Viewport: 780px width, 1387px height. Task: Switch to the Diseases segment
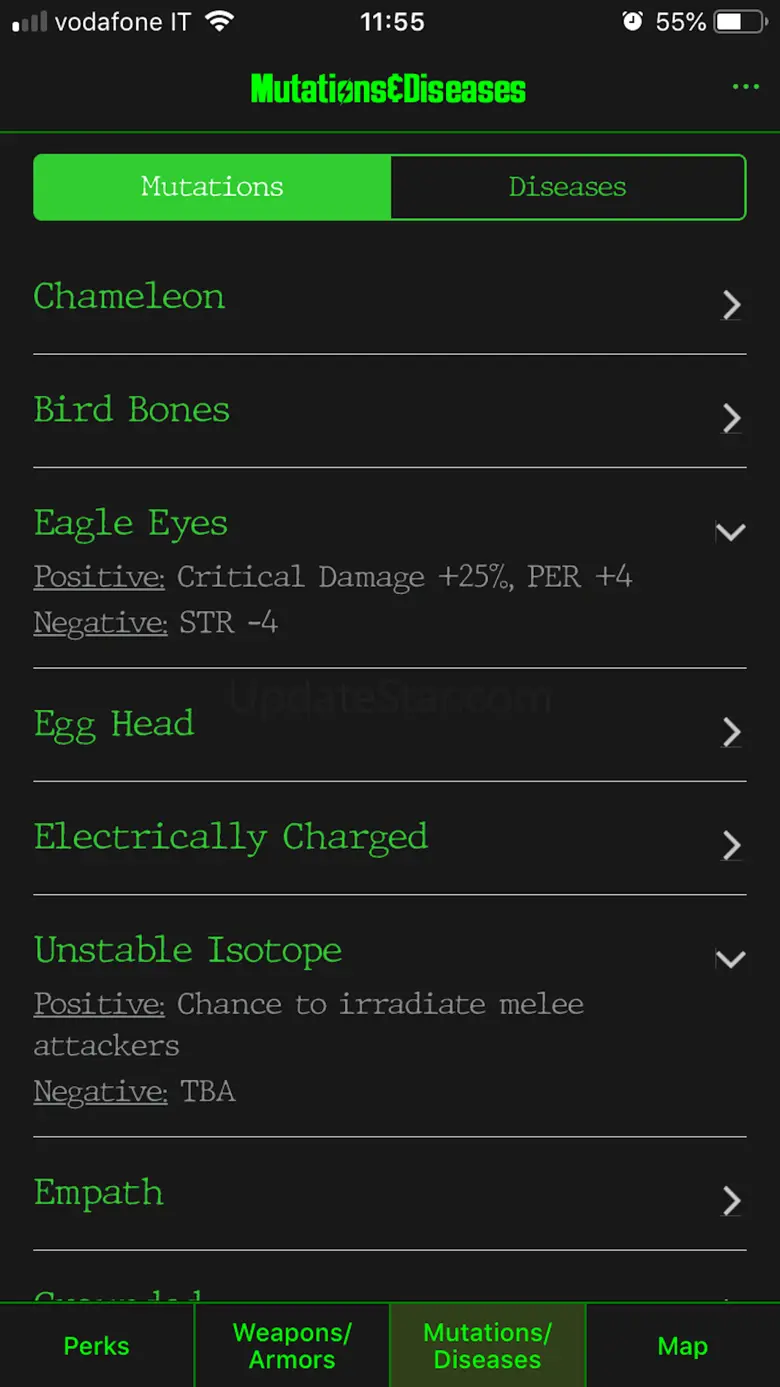coord(567,187)
